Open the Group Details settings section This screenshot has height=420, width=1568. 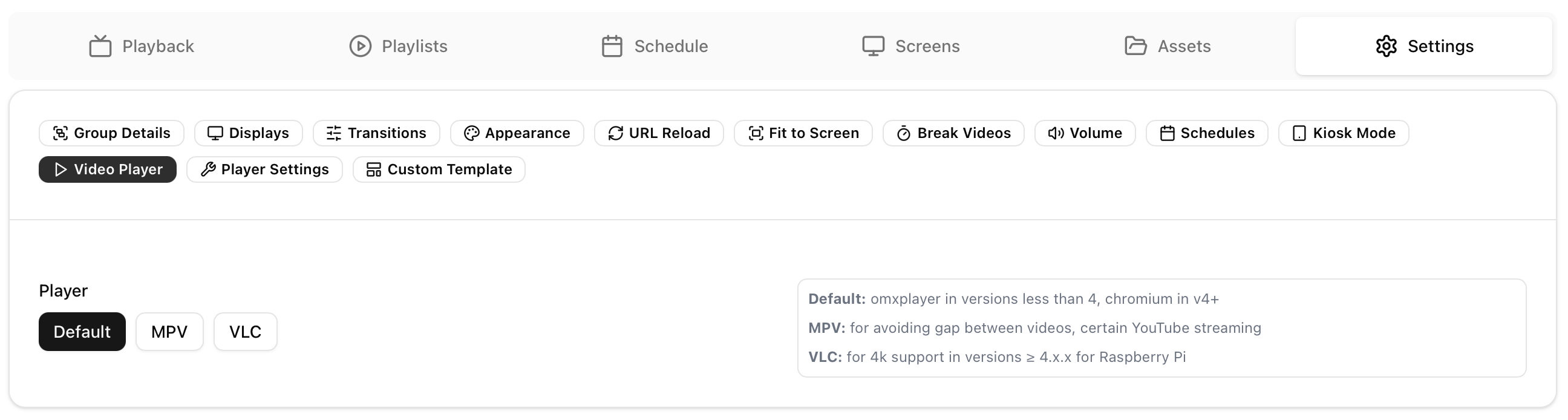[111, 133]
